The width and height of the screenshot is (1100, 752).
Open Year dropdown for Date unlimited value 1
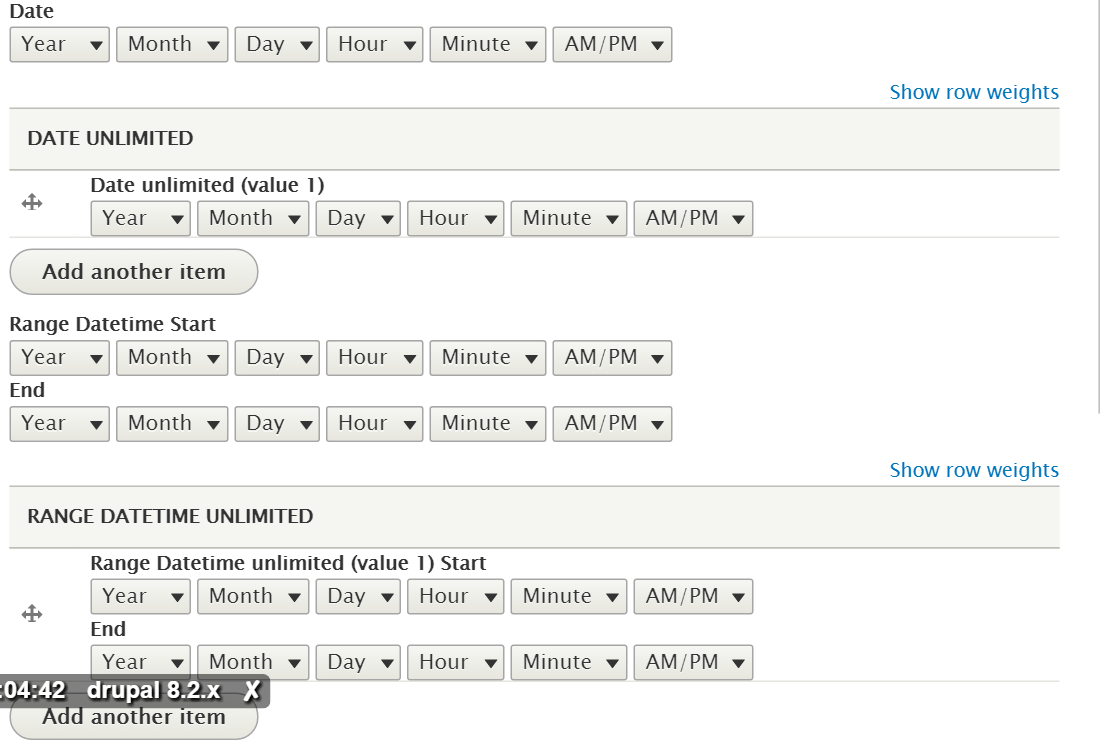pos(140,218)
